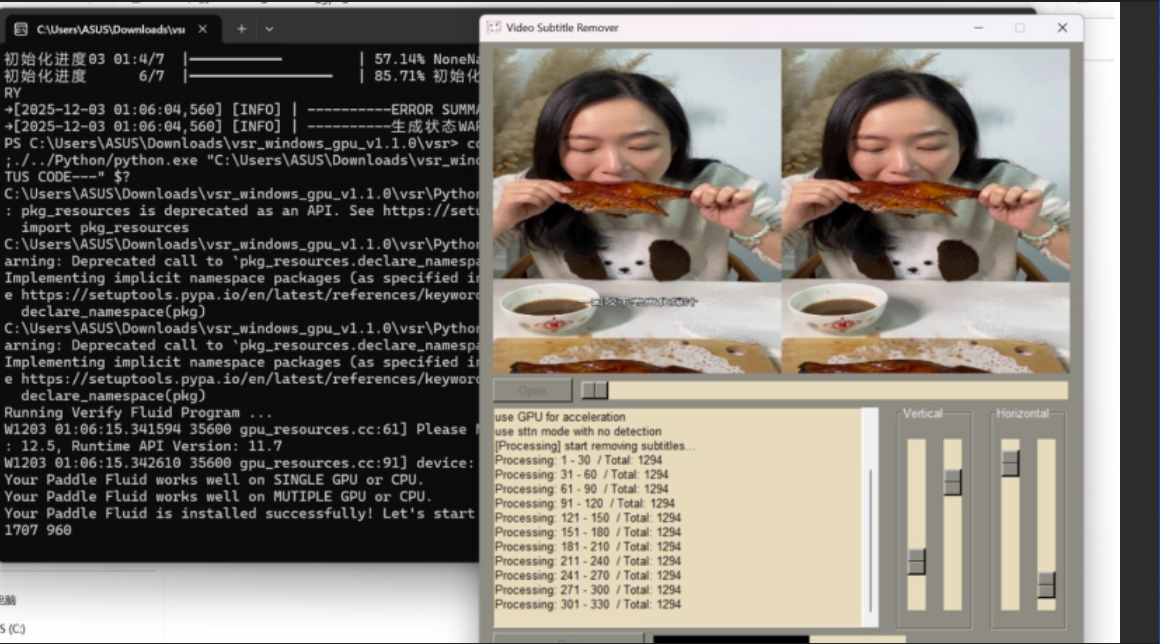Click the video timeline slider handle
Screen dimensions: 1160x644
coord(595,390)
